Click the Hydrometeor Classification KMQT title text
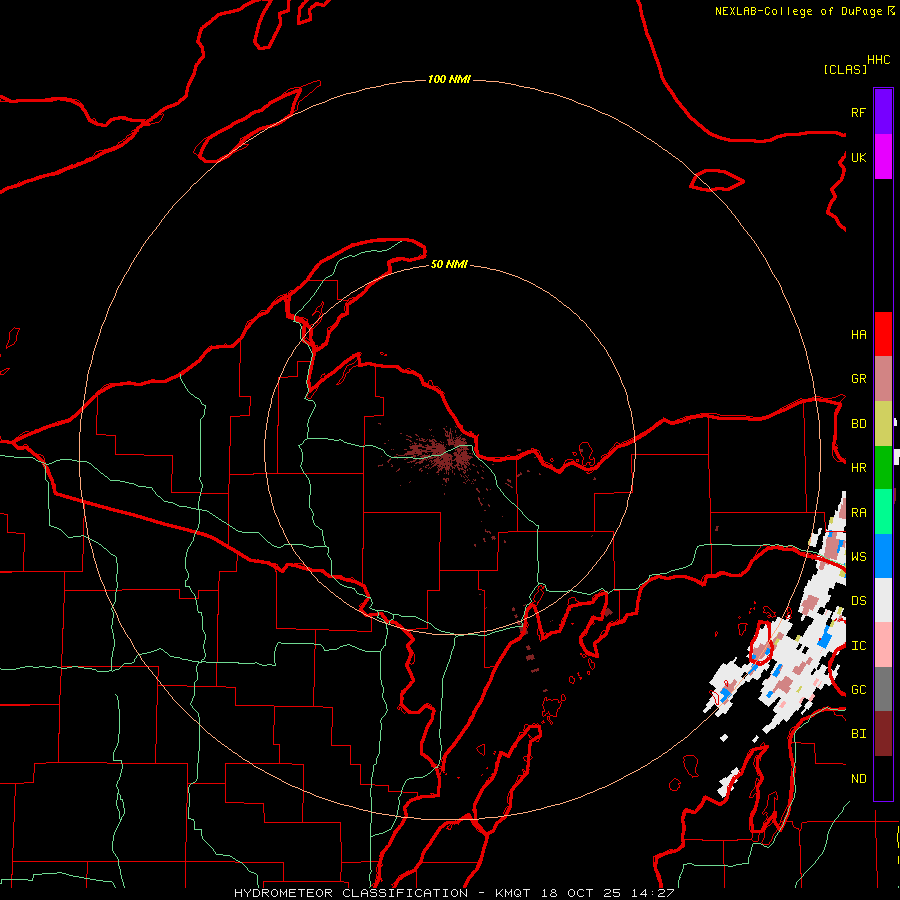This screenshot has width=900, height=900. click(454, 893)
